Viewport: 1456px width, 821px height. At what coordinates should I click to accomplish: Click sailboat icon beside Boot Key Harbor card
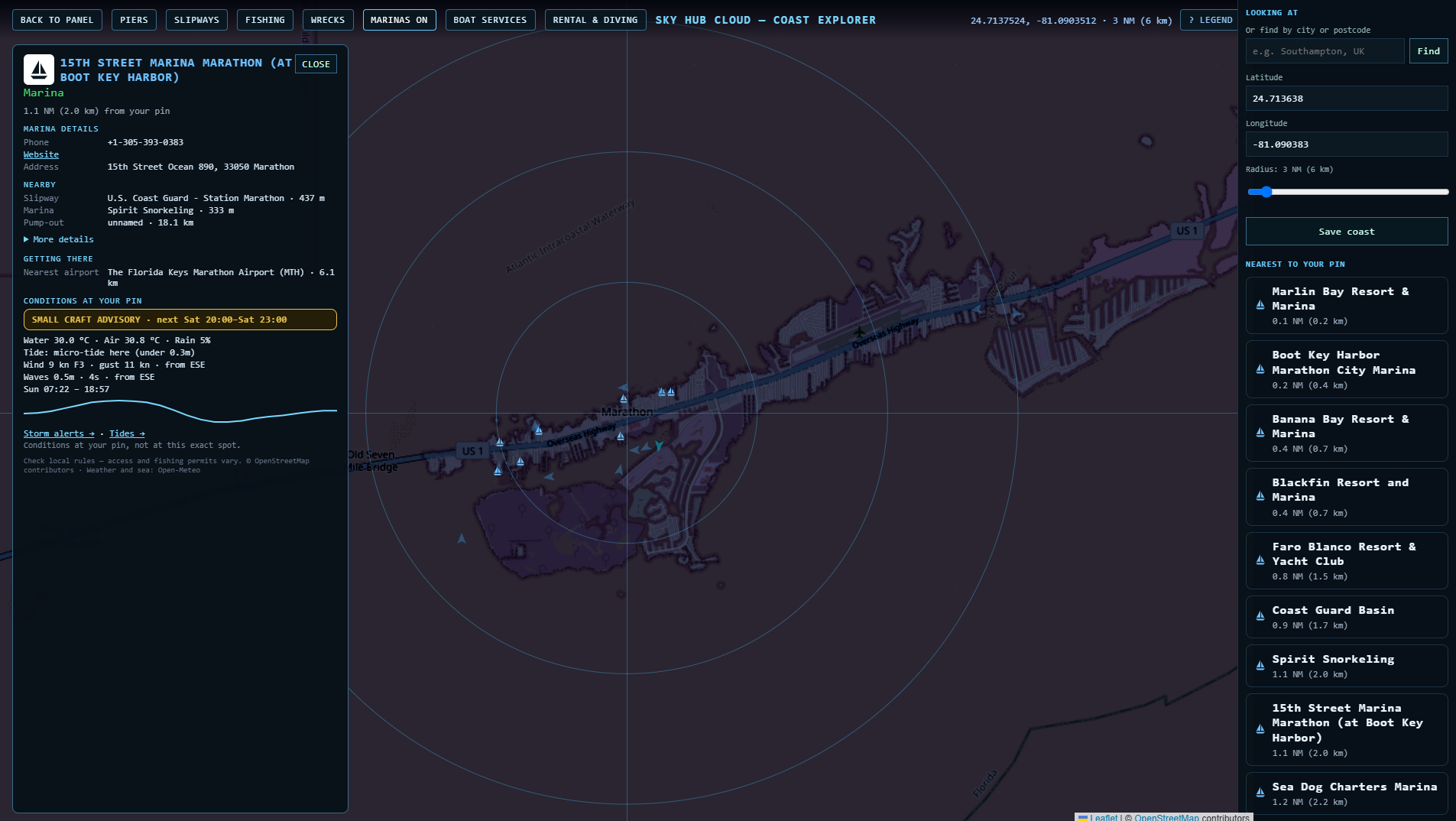(x=1260, y=369)
